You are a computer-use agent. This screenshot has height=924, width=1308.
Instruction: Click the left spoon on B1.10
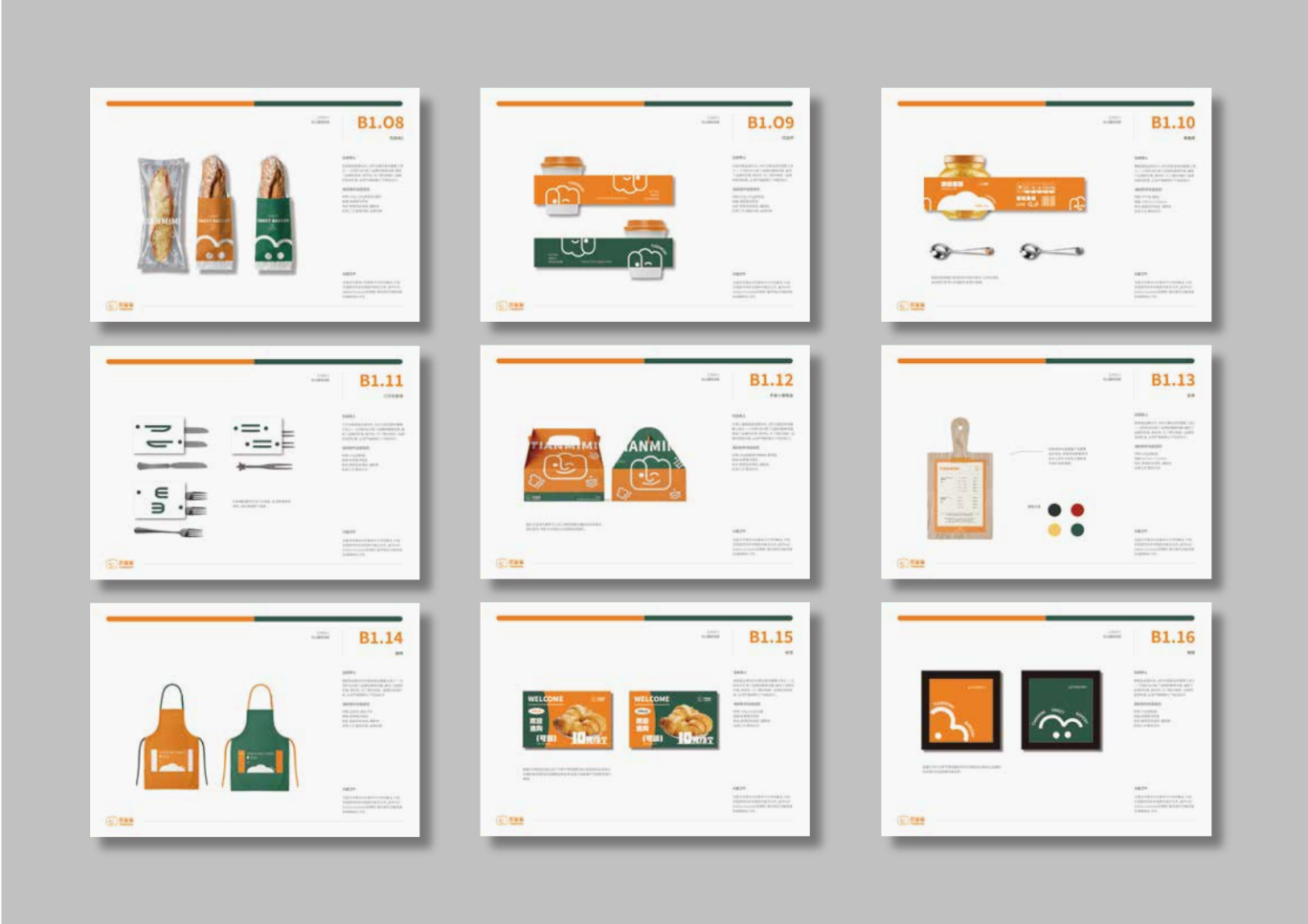click(x=961, y=251)
